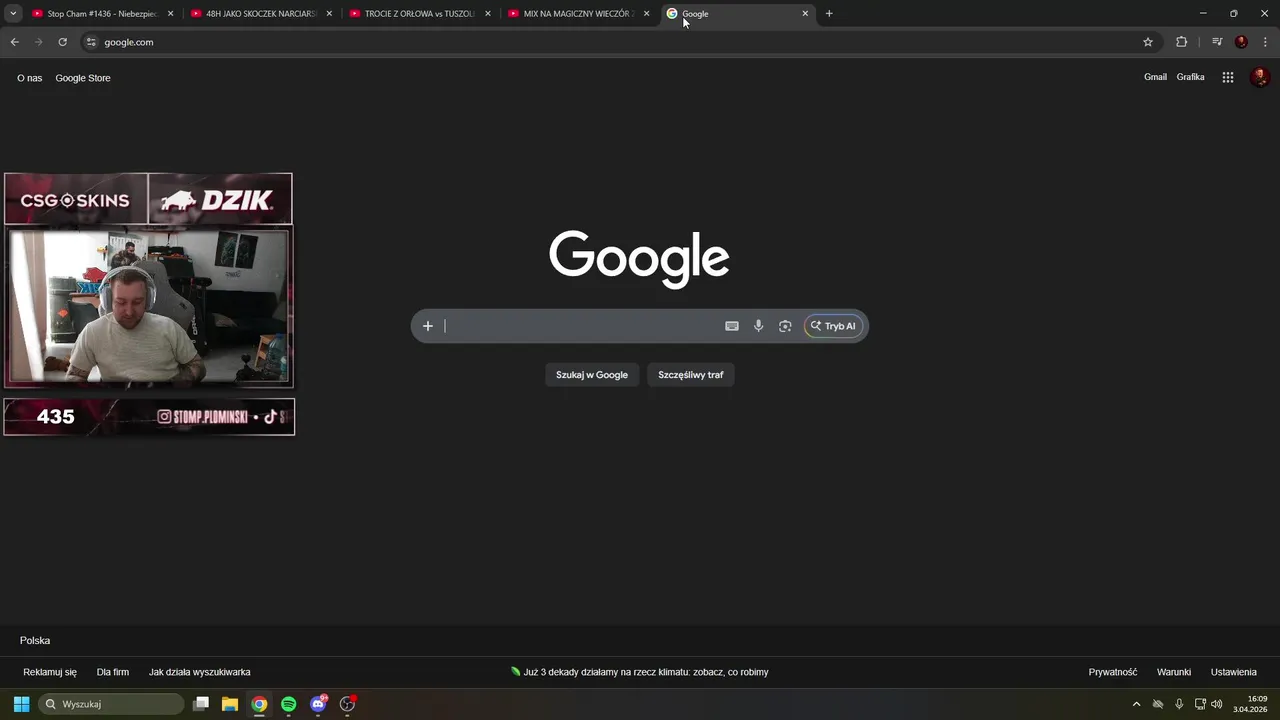Viewport: 1280px width, 720px height.
Task: Open the OBS icon on the taskbar
Action: click(x=347, y=704)
